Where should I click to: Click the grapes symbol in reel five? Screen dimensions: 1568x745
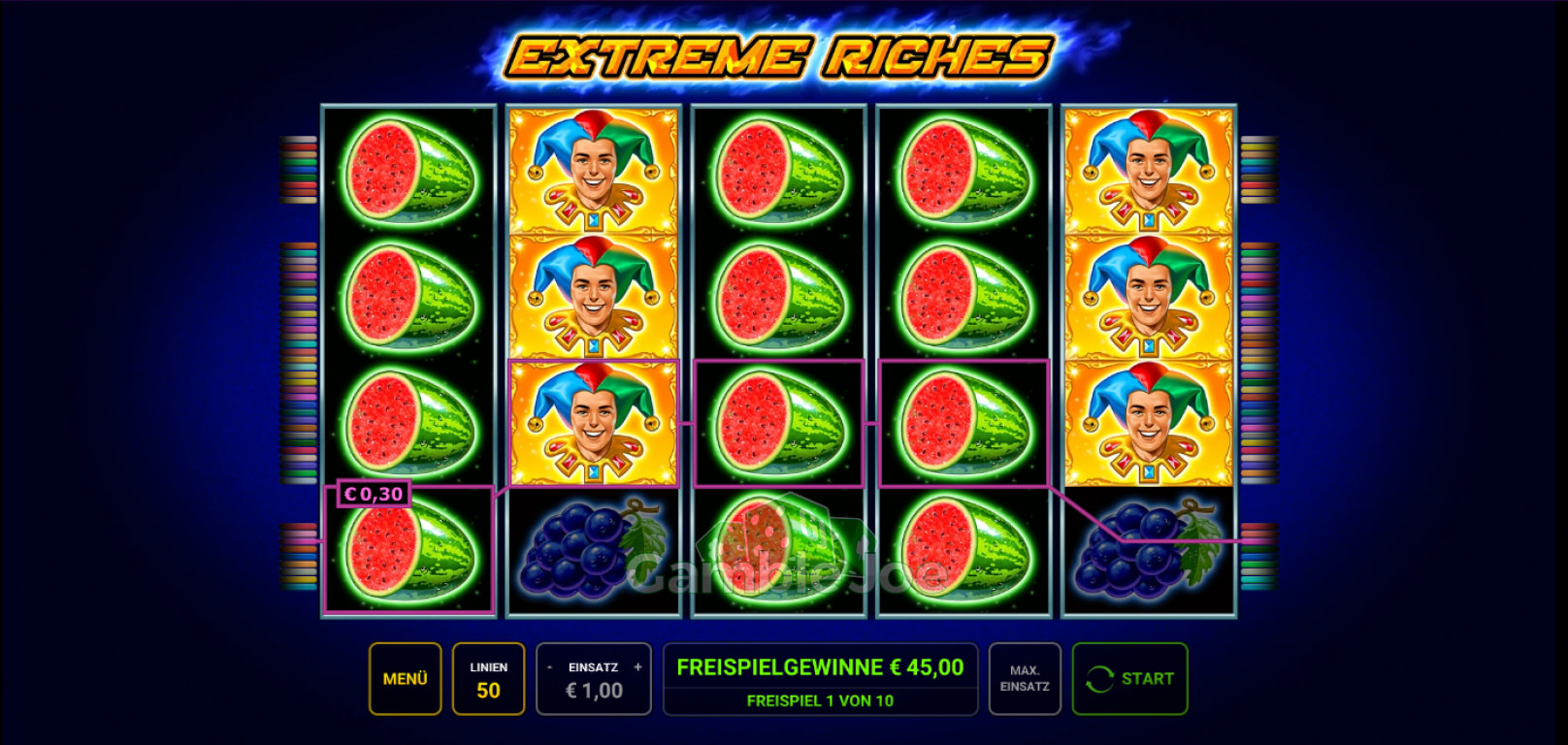pyautogui.click(x=1148, y=549)
